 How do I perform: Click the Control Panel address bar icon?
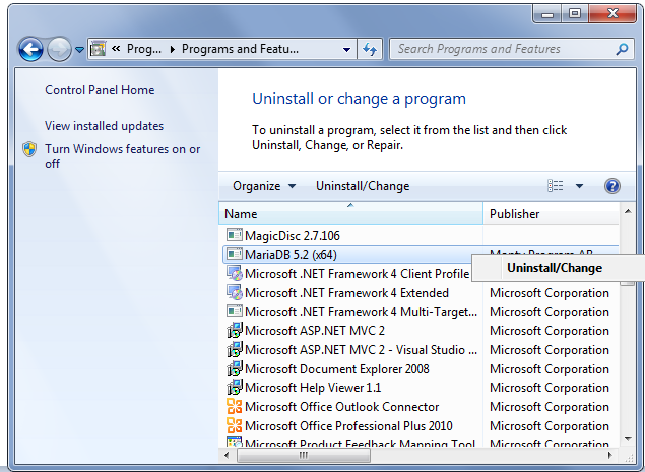[98, 49]
